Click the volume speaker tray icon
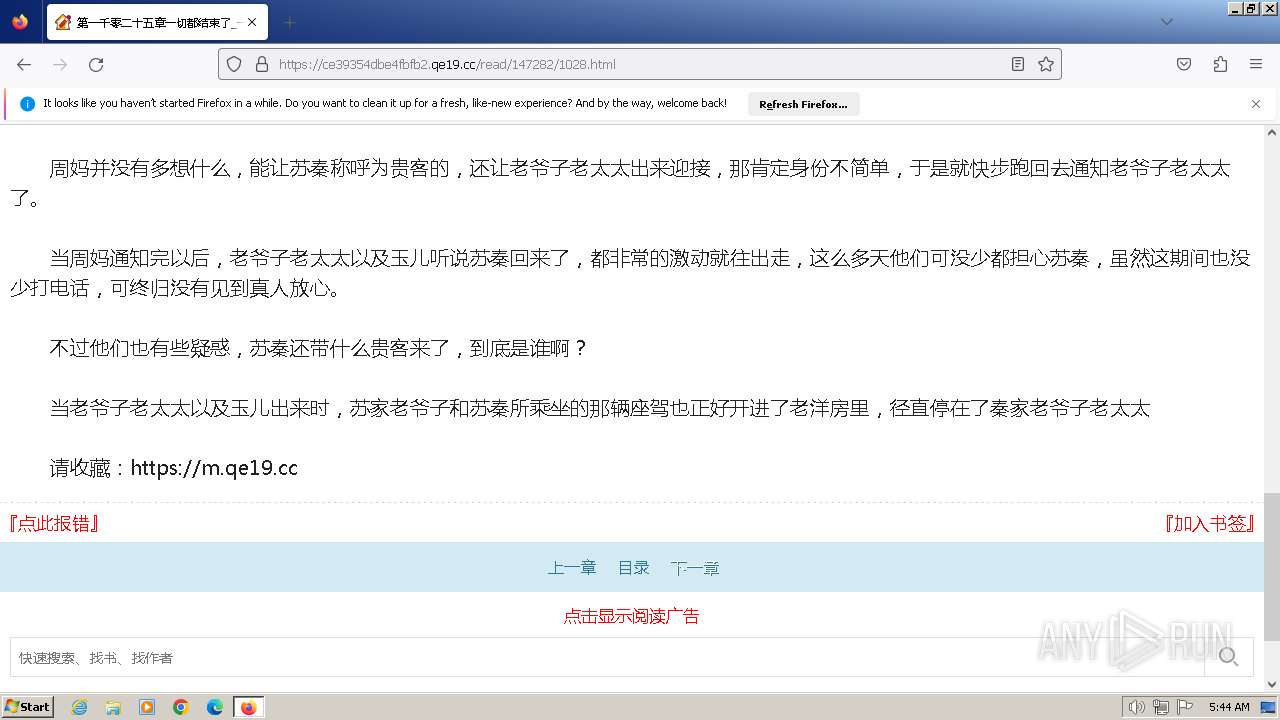The image size is (1280, 720). click(x=1137, y=707)
